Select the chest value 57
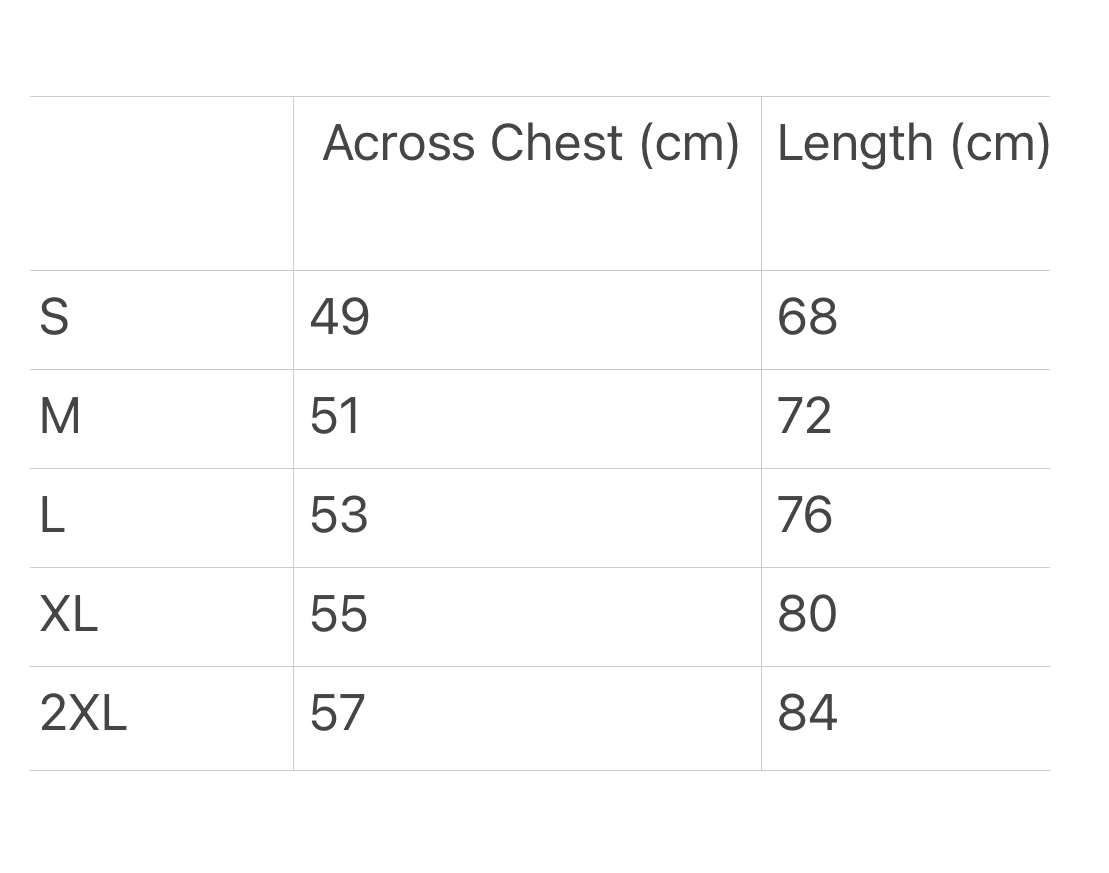1109x873 pixels. pos(338,714)
